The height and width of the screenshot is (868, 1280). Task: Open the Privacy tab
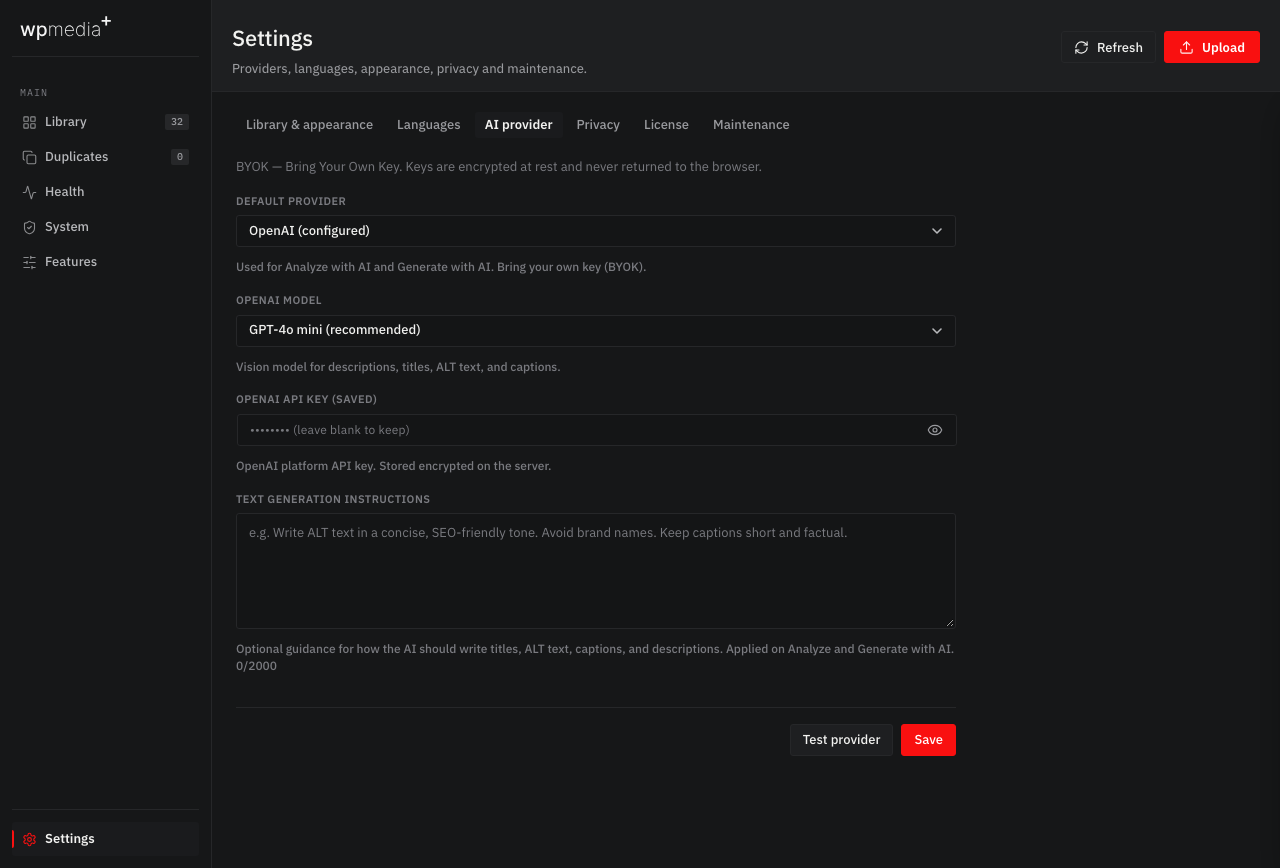(598, 125)
